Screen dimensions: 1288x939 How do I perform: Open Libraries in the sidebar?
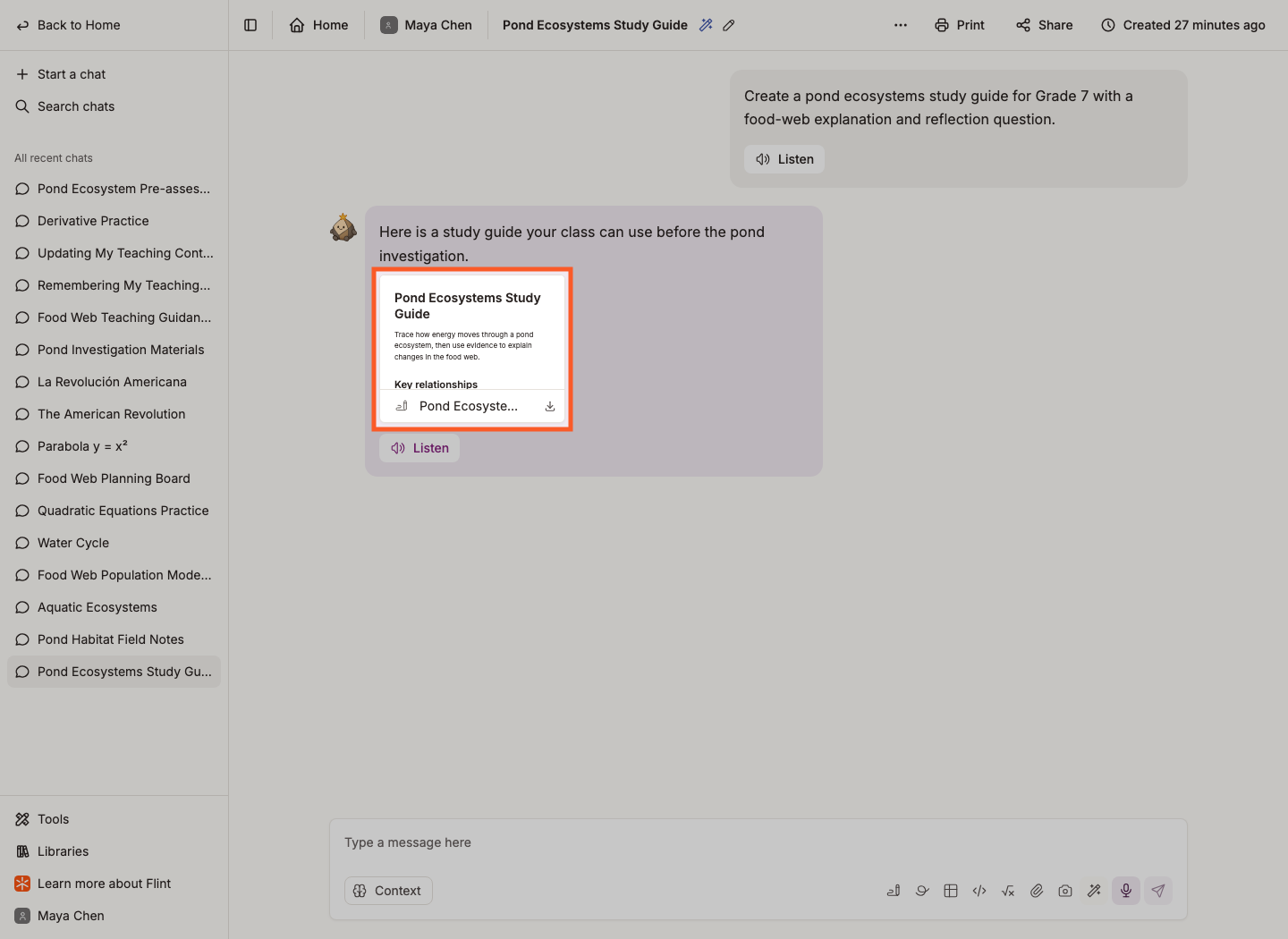(x=114, y=851)
